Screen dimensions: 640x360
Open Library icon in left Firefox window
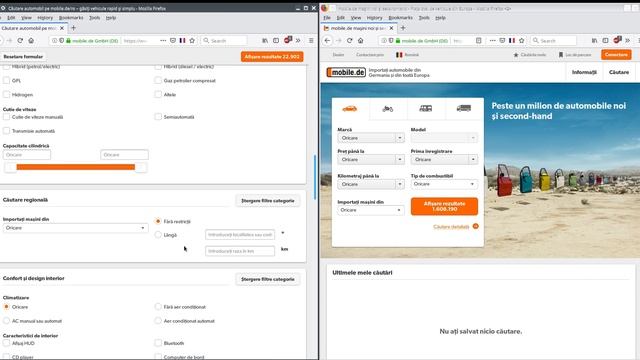pyautogui.click(x=265, y=40)
